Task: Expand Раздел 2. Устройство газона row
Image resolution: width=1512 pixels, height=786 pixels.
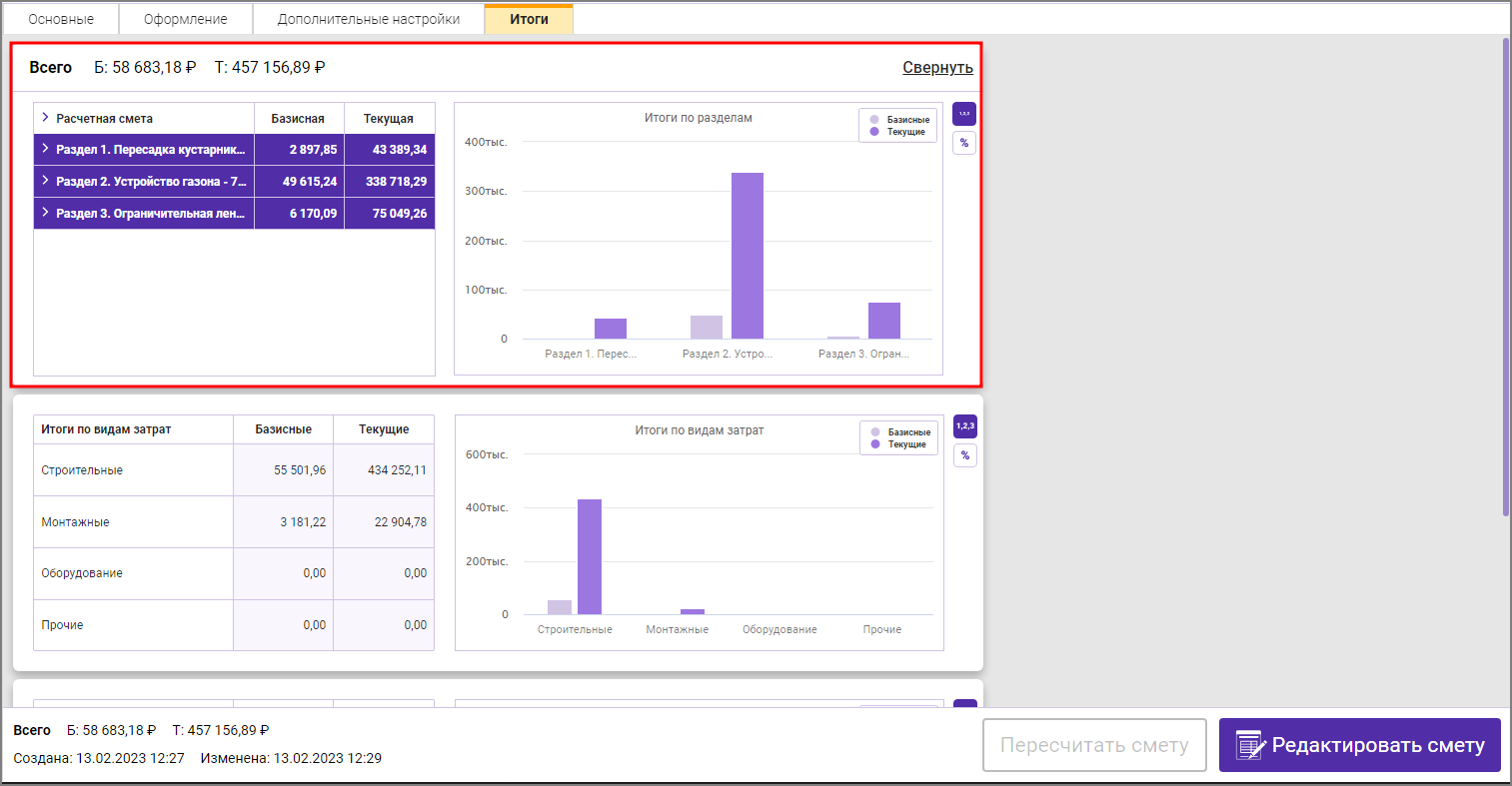Action: point(46,181)
